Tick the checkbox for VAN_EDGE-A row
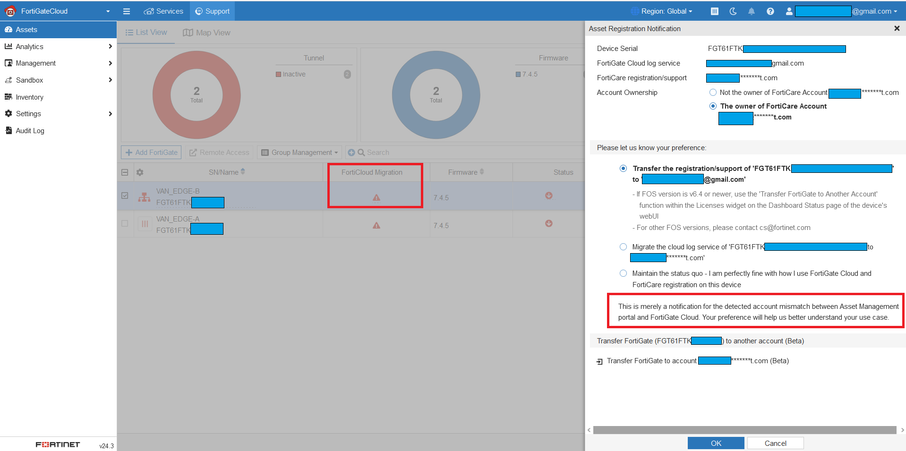The width and height of the screenshot is (906, 451). (125, 224)
